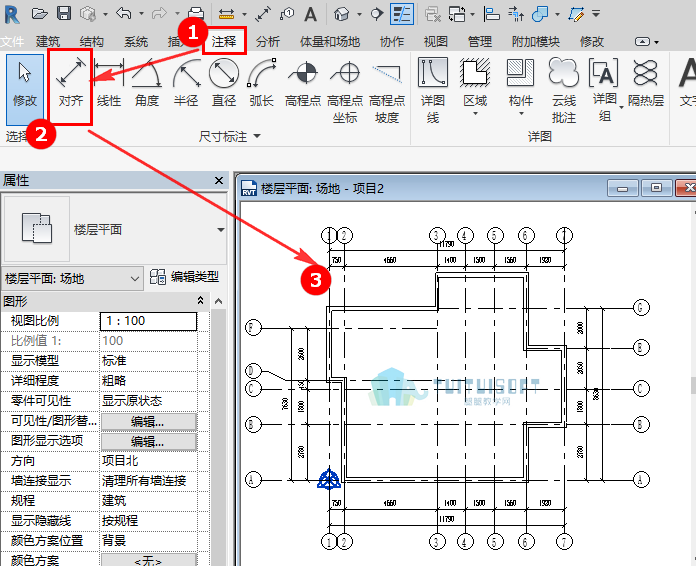Click the Print icon in quick access toolbar
Viewport: 696px width, 566px height.
click(x=196, y=14)
